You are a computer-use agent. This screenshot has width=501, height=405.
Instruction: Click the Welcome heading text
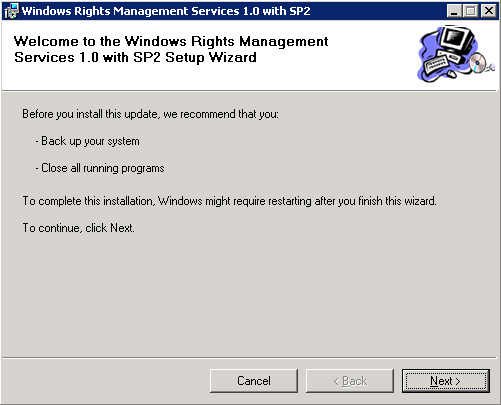coord(171,49)
